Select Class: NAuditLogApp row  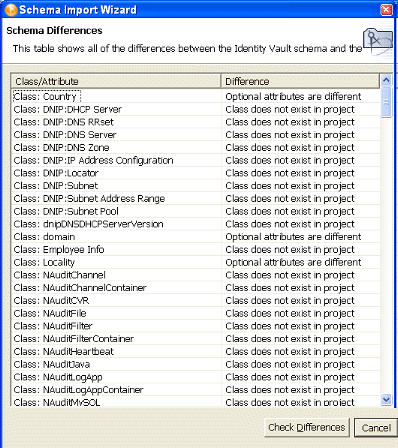point(196,377)
